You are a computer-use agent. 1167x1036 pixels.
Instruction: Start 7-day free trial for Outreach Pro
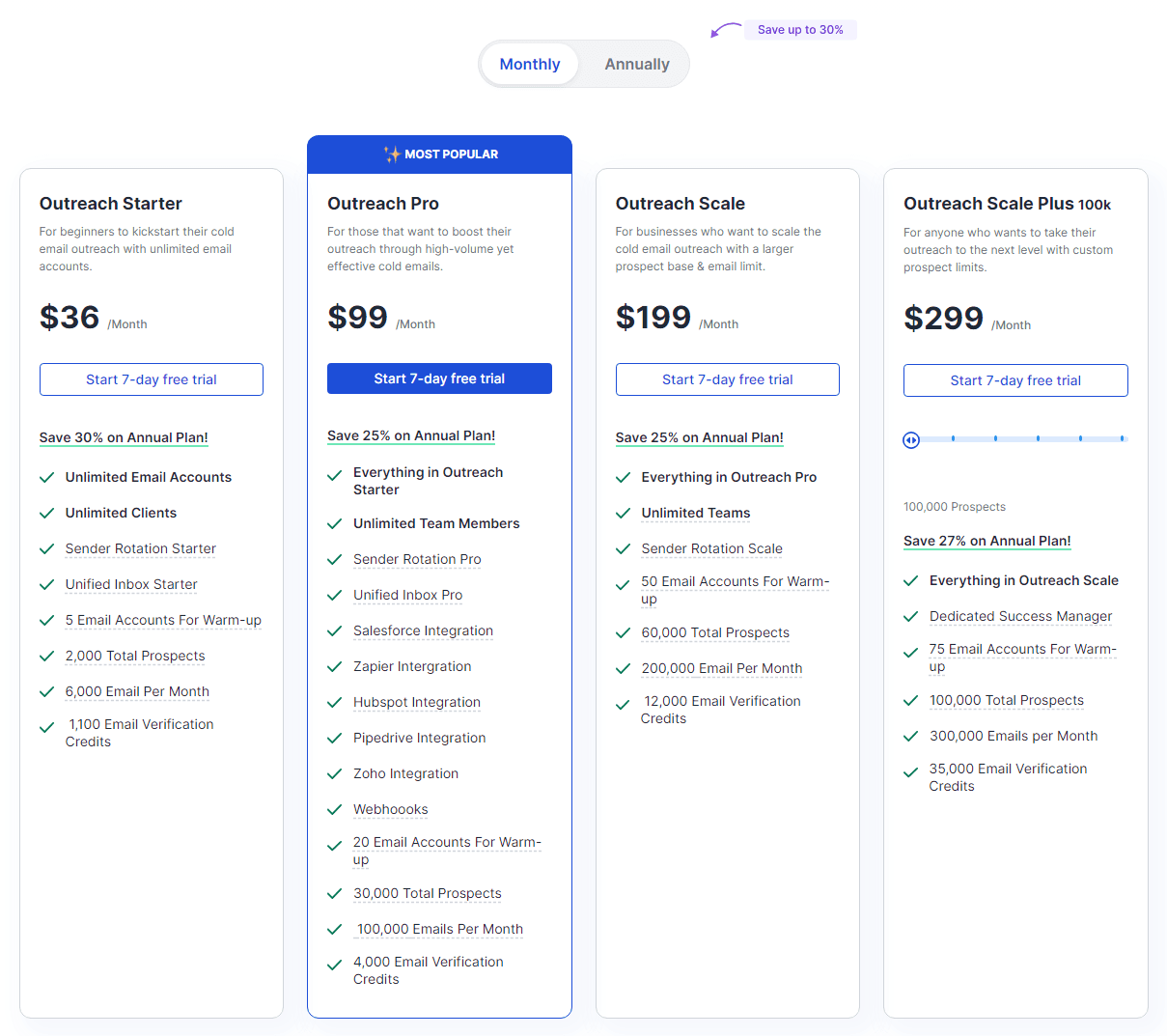(x=439, y=378)
